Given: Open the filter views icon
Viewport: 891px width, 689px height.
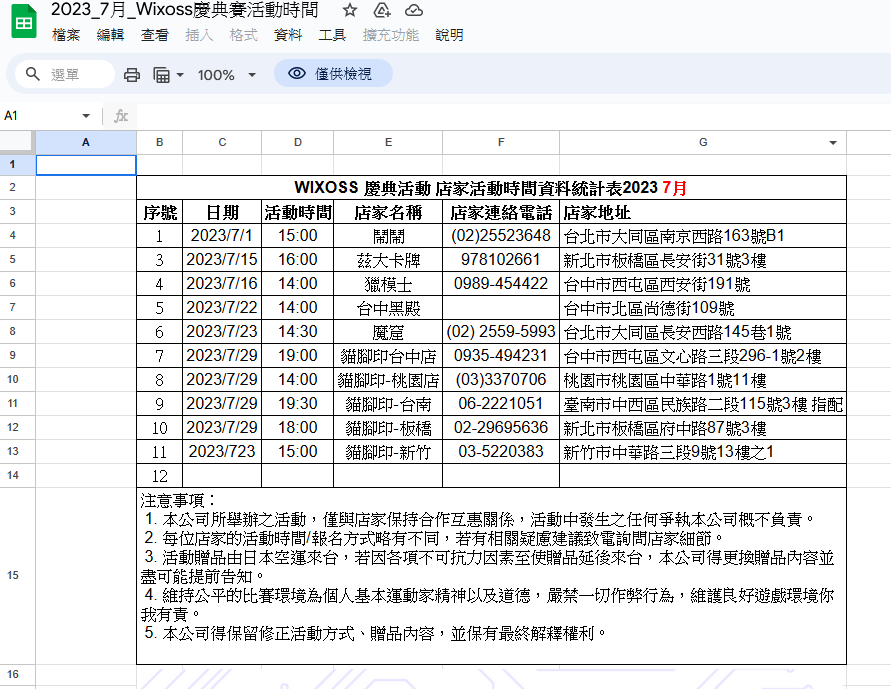Looking at the screenshot, I should click(x=161, y=74).
